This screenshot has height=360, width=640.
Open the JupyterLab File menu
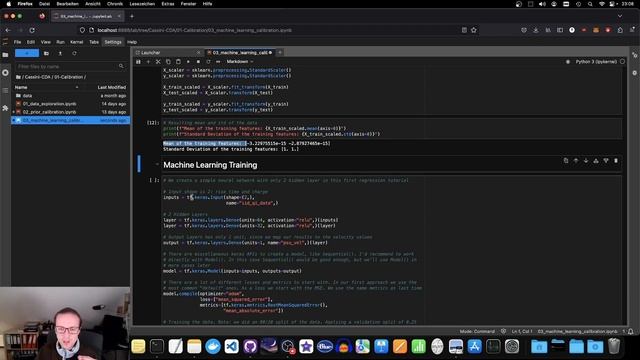coord(18,42)
